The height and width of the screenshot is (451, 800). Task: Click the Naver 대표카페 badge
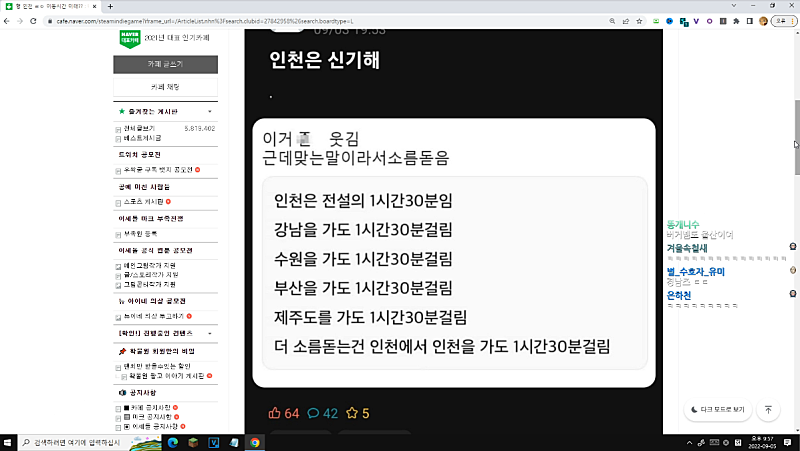click(x=130, y=38)
